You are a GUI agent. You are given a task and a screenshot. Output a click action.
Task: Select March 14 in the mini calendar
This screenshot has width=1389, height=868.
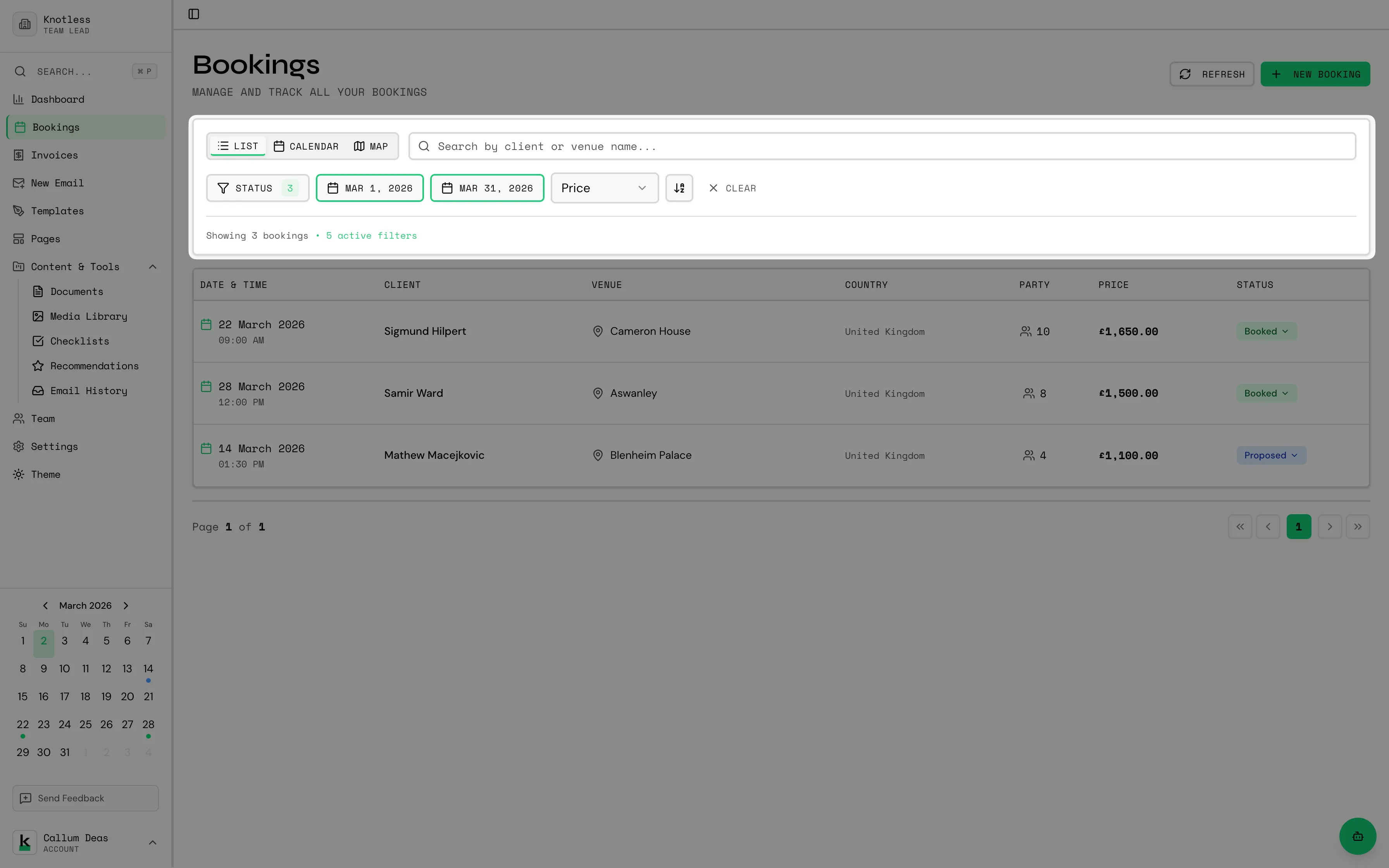click(x=148, y=669)
